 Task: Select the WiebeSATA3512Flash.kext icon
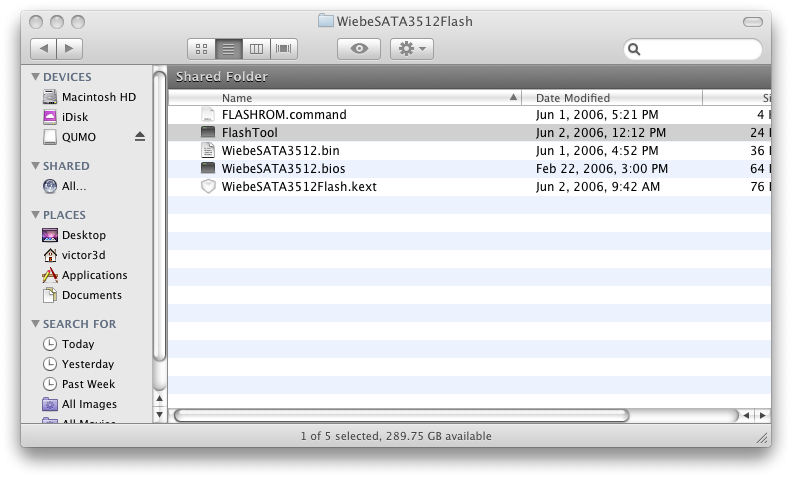(208, 186)
